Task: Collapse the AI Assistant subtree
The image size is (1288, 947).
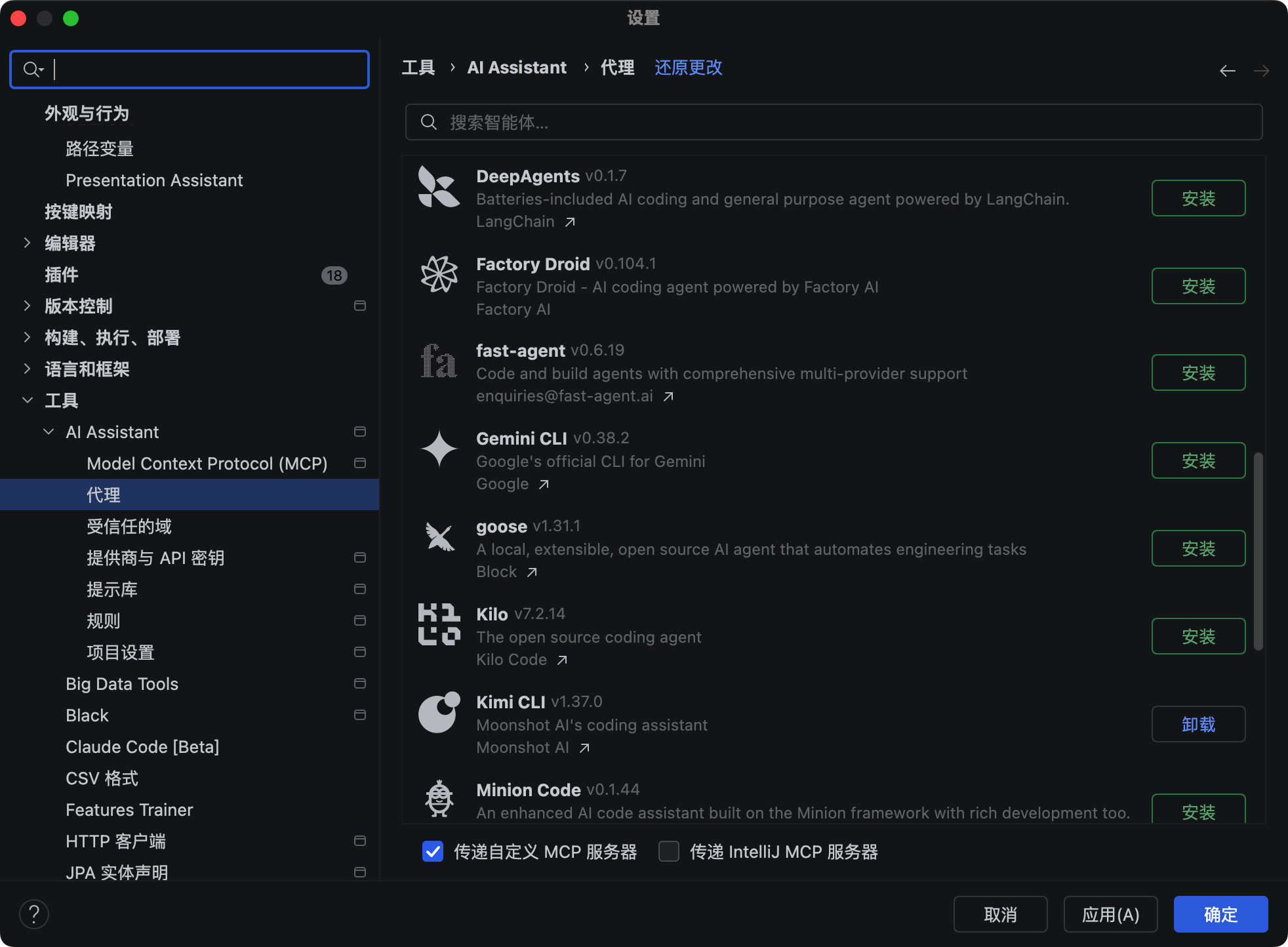Action: (x=49, y=432)
